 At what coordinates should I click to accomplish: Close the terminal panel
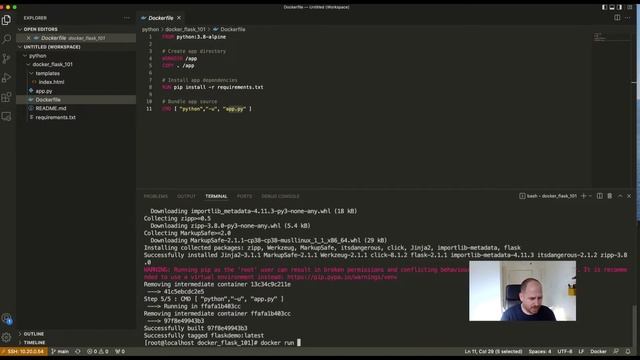point(629,196)
